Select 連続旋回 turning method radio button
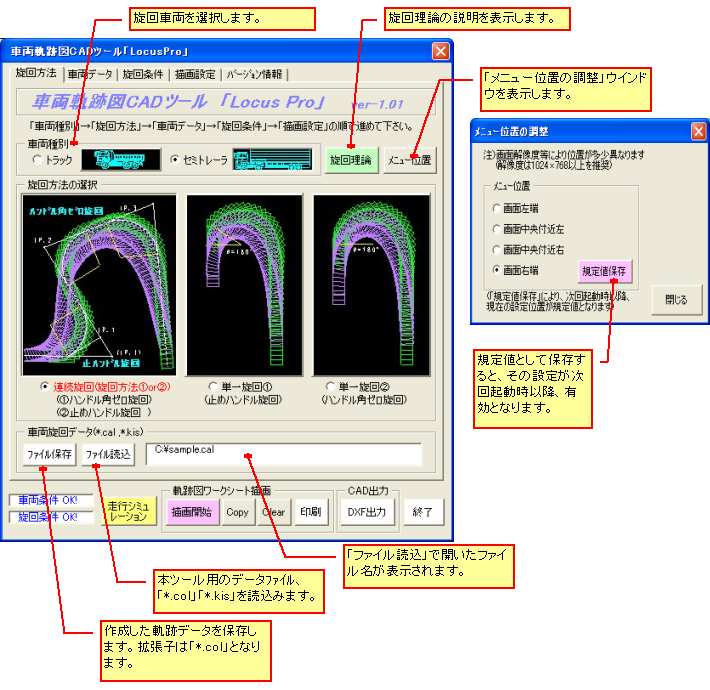Image resolution: width=710 pixels, height=690 pixels. 44,387
